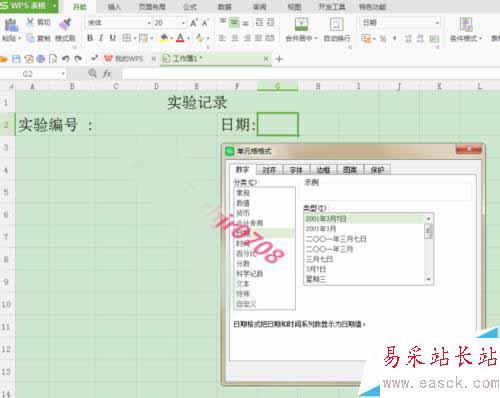This screenshot has height=398, width=500.
Task: Expand Merge and Center dropdown arrow
Action: click(x=316, y=38)
